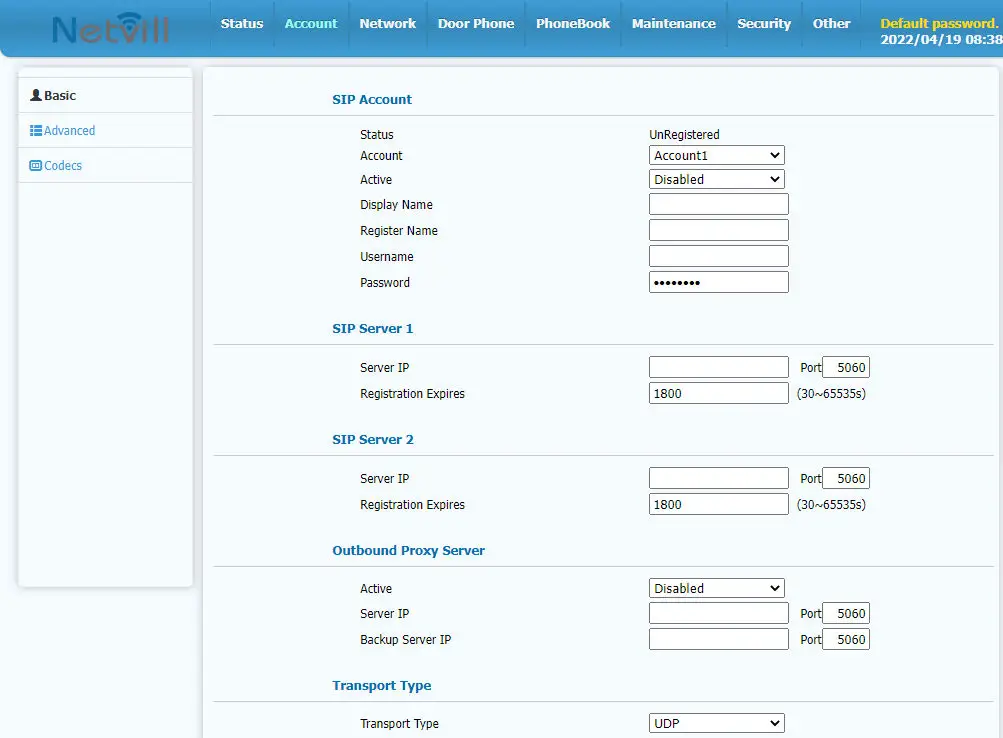Screen dimensions: 1003x738
Task: Open the Network menu
Action: 388,24
